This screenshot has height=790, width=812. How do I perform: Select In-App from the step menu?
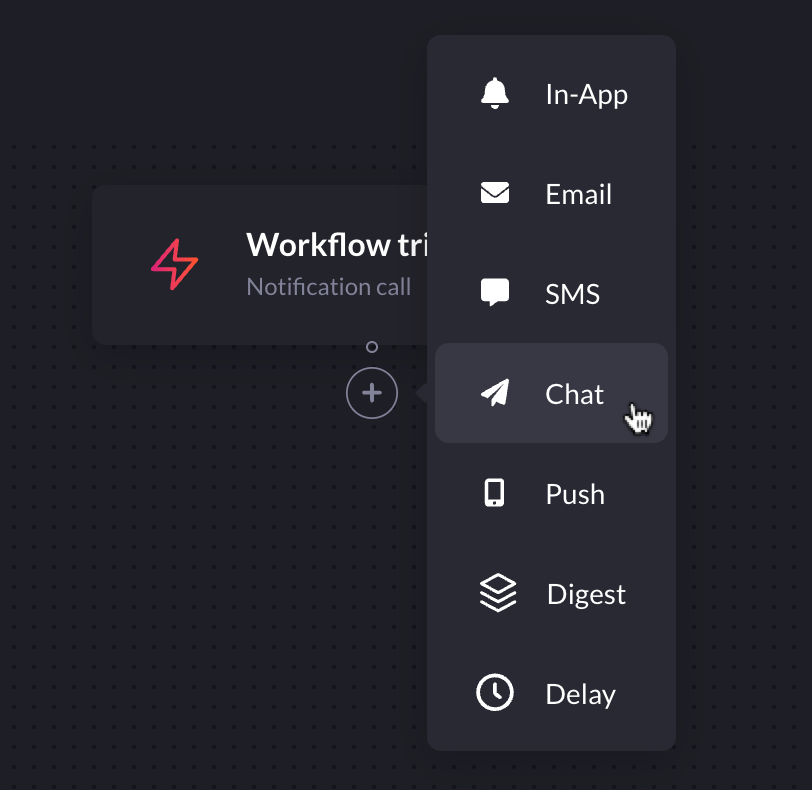coord(552,93)
